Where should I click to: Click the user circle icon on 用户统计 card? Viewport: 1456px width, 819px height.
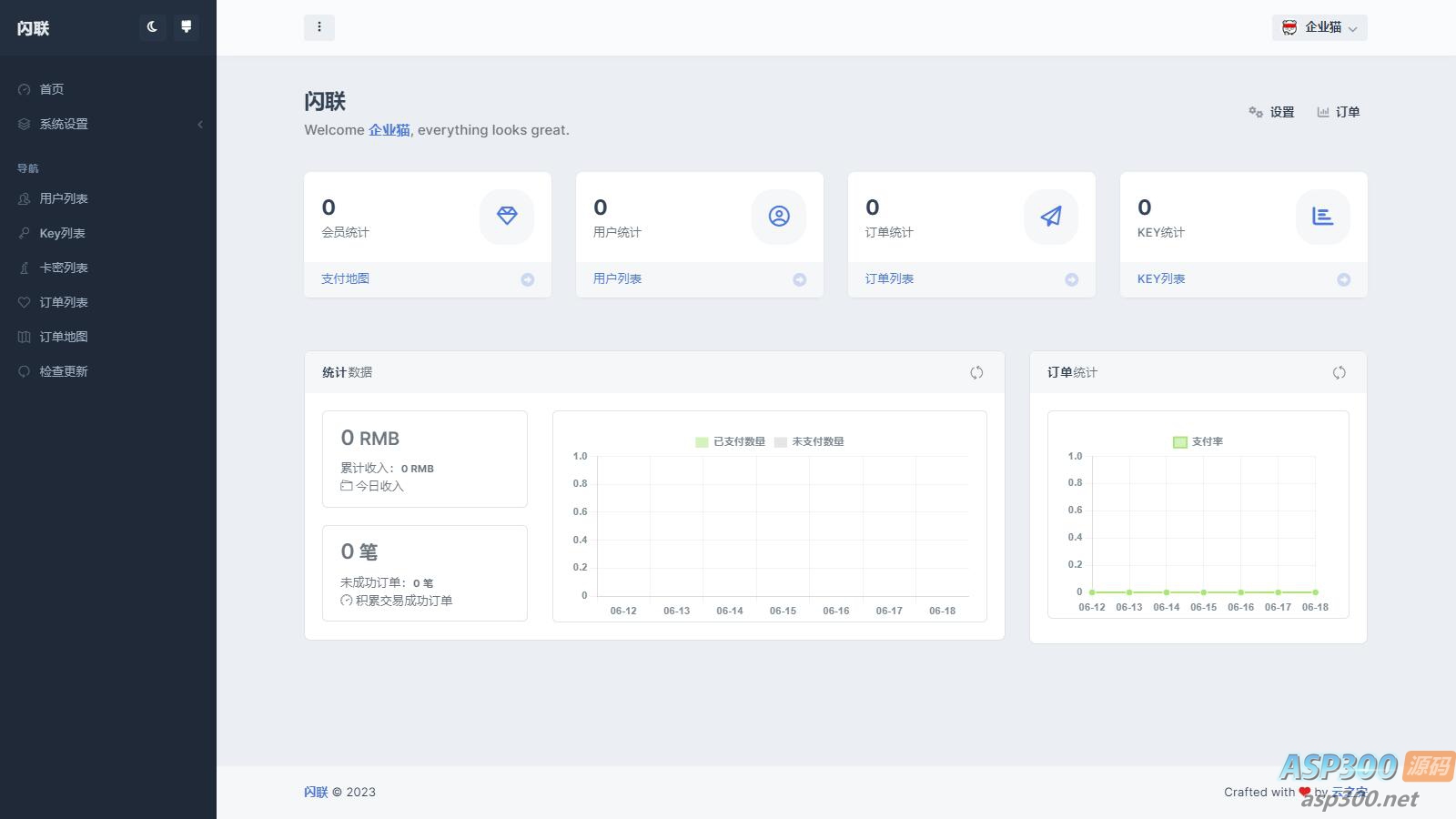point(779,217)
